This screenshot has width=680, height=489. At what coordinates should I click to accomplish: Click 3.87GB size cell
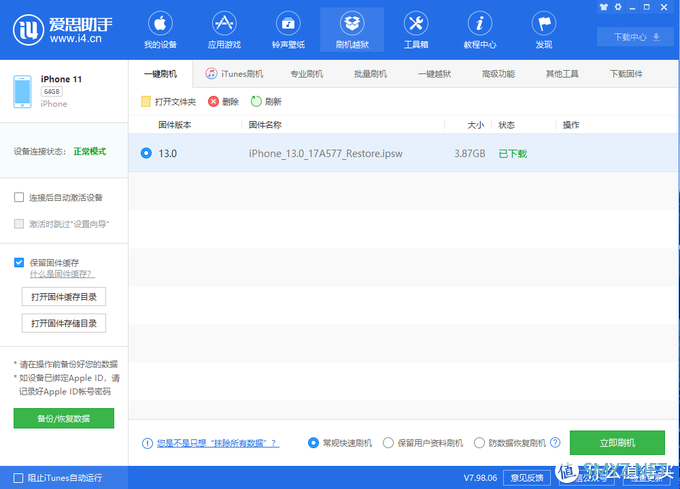[x=470, y=153]
